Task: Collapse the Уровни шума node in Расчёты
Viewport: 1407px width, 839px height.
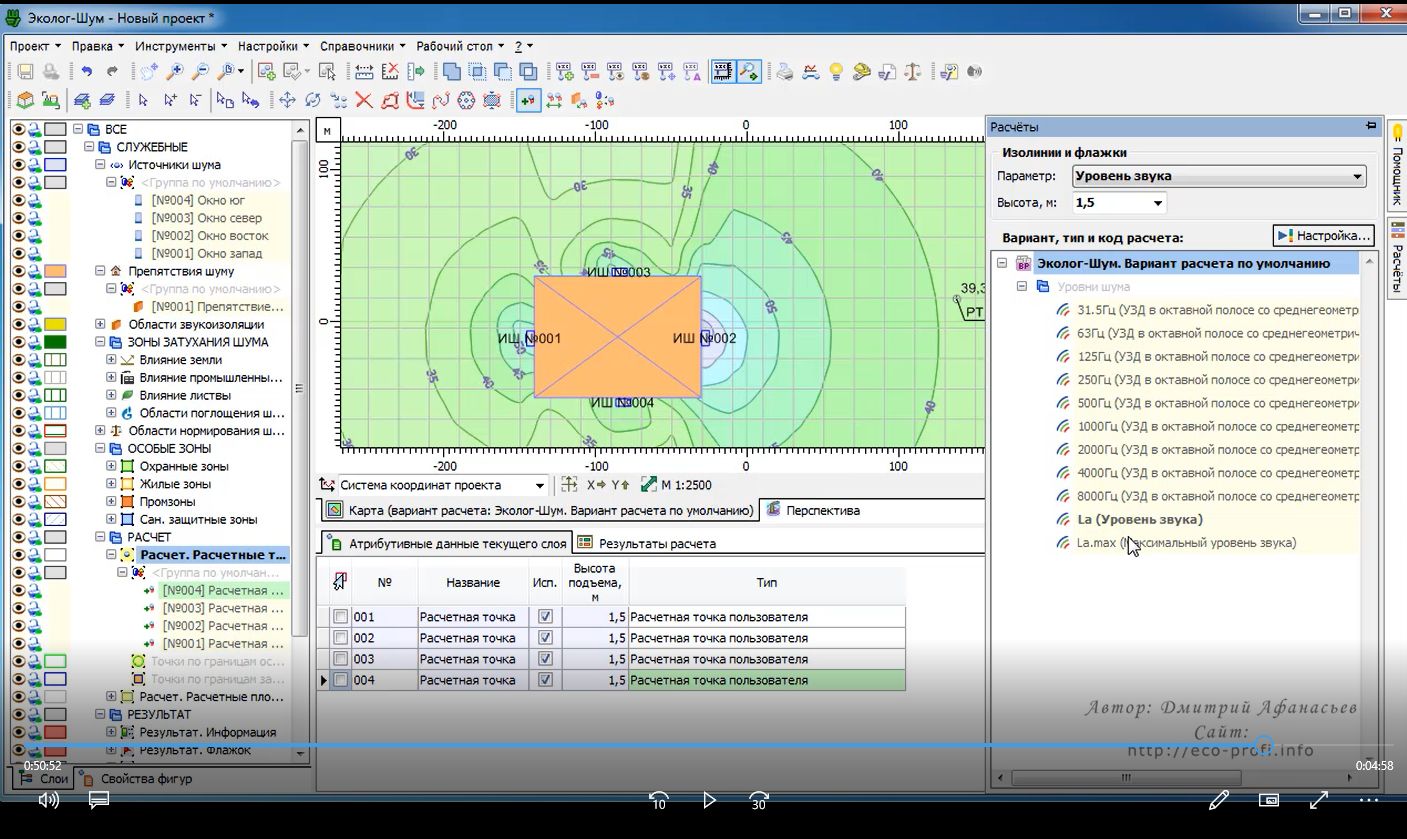Action: tap(1022, 287)
